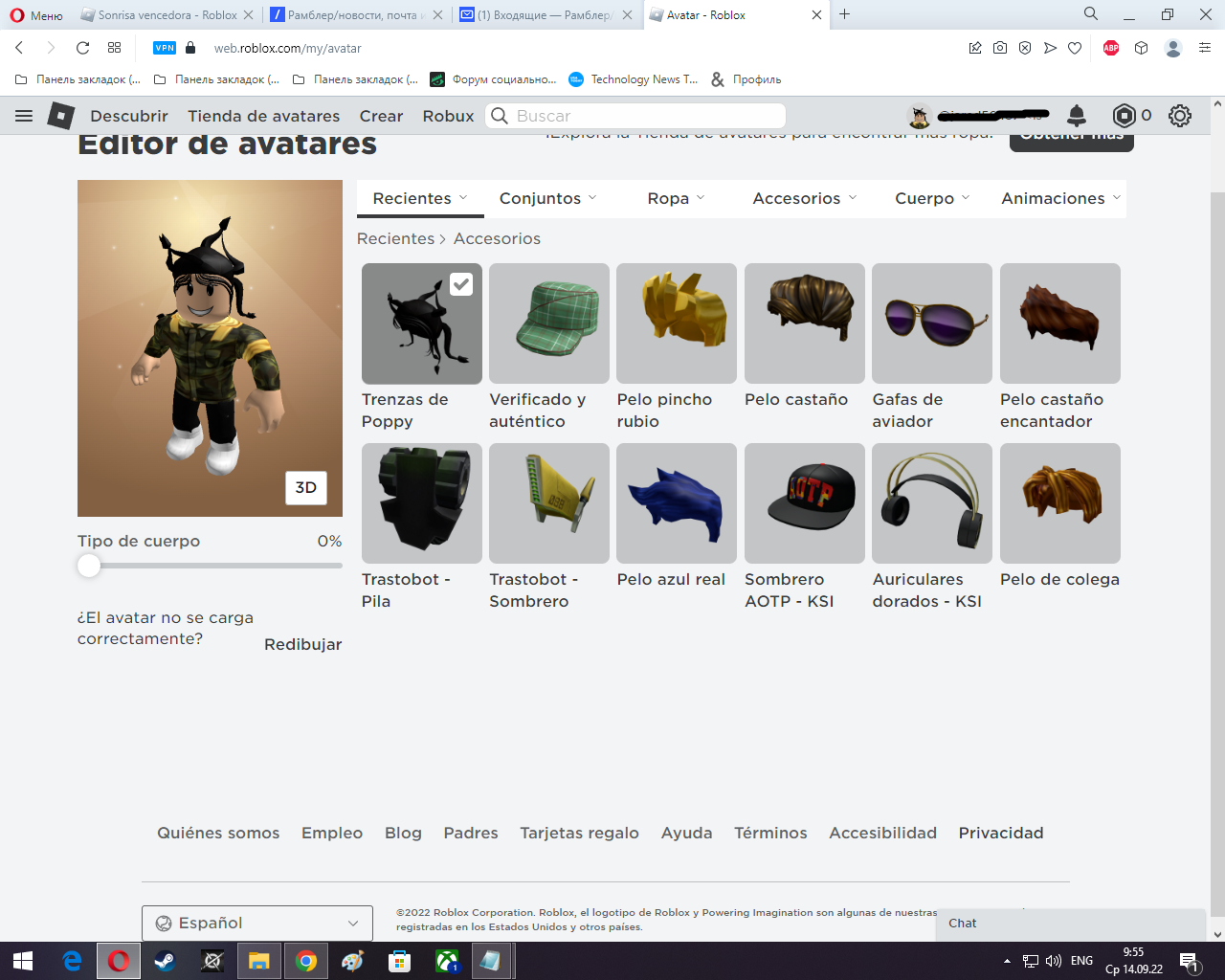Open the Español language dropdown
Image resolution: width=1225 pixels, height=980 pixels.
coord(257,924)
